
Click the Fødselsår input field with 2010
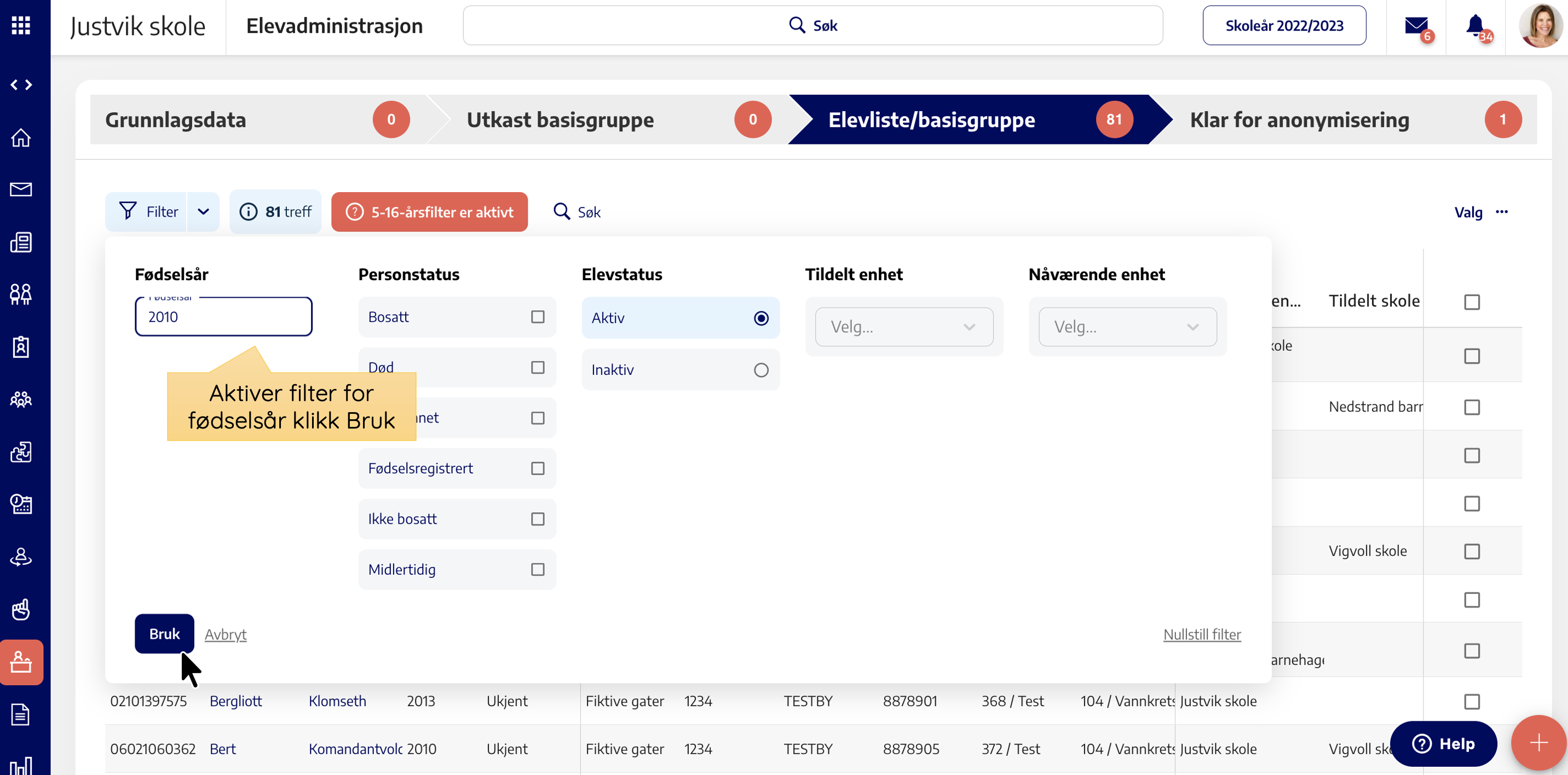point(223,317)
